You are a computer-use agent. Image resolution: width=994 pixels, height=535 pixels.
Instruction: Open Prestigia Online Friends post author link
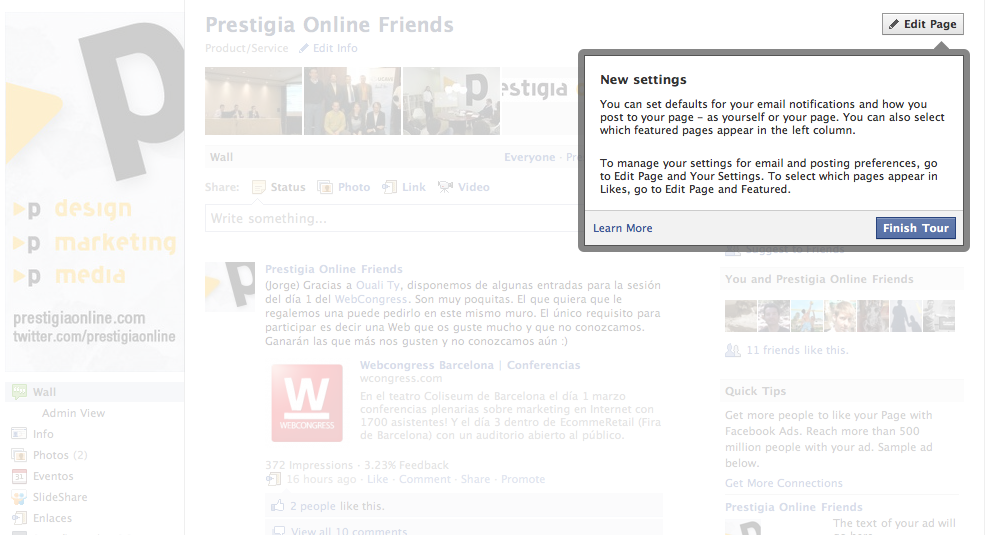(x=333, y=269)
